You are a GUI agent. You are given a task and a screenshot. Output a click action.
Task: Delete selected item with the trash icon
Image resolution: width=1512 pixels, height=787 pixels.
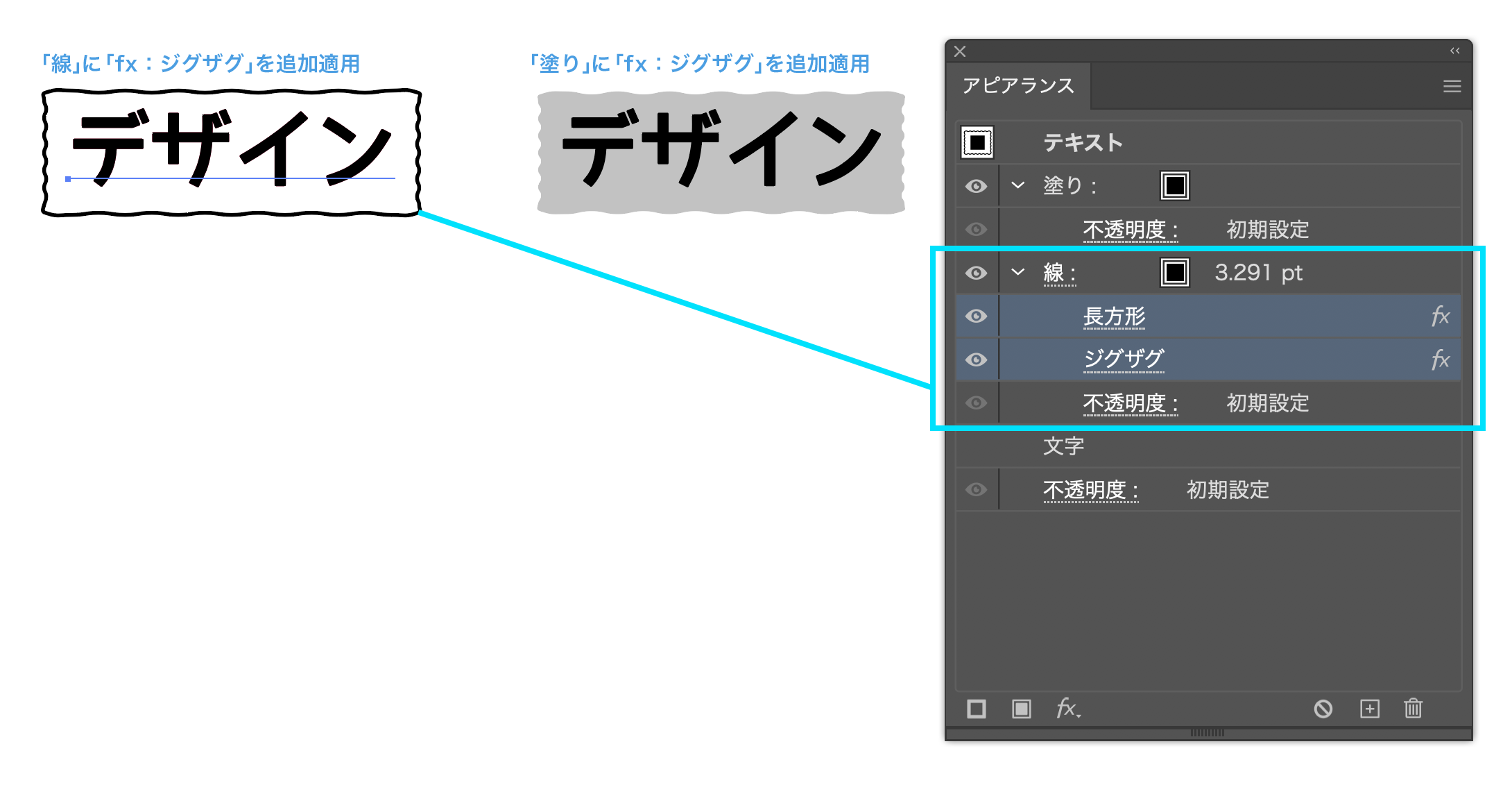(1414, 709)
